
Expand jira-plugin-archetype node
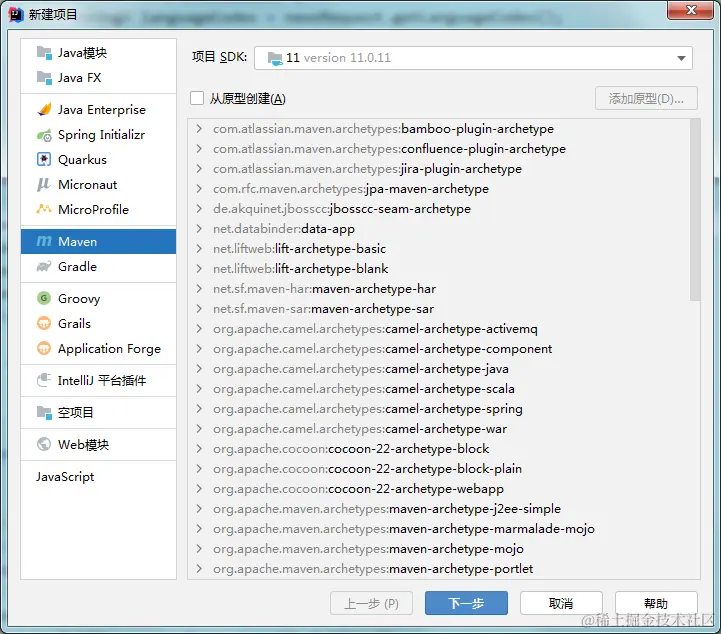click(x=199, y=168)
